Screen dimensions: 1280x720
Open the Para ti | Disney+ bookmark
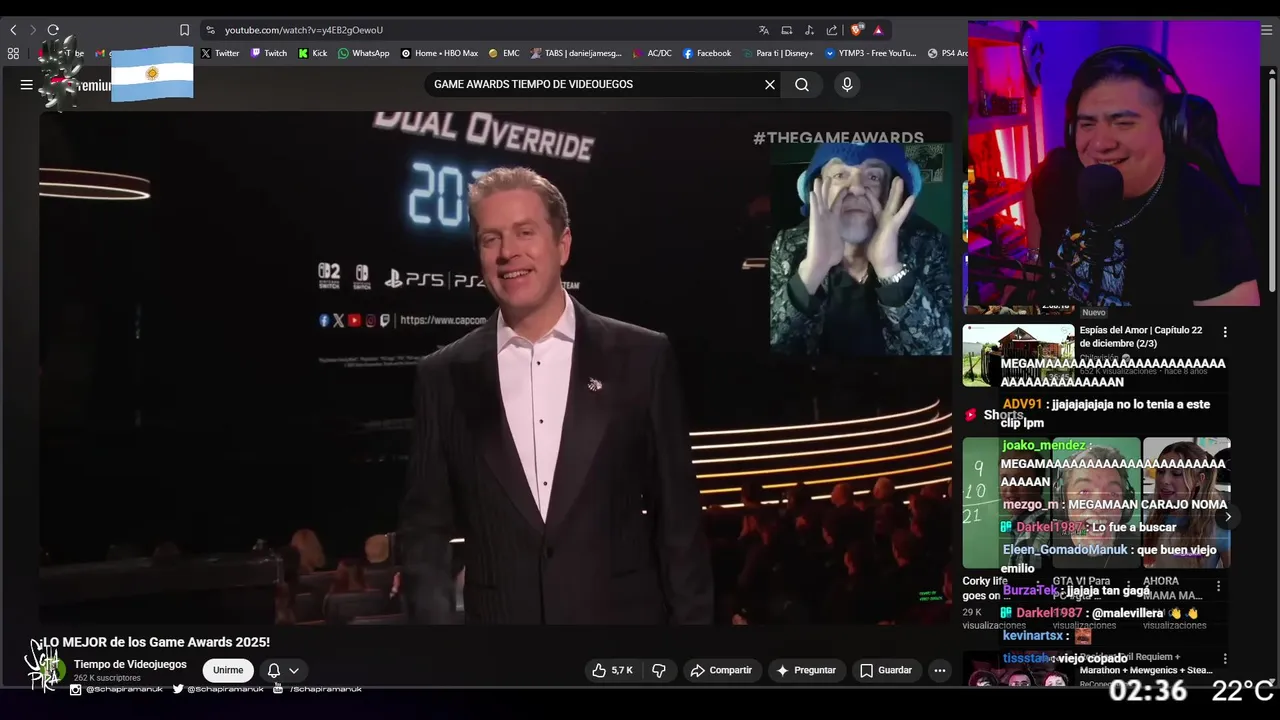tap(778, 53)
